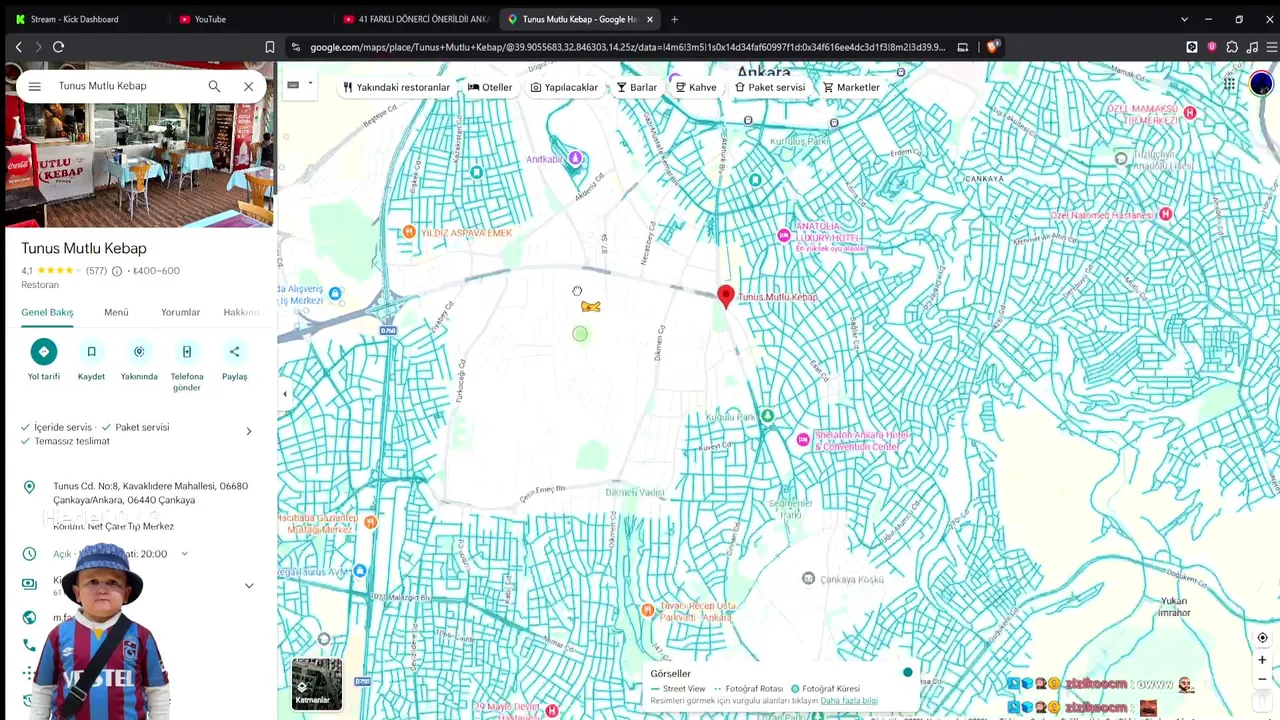Clear the Tunus Mutlu Kebap search
1280x720 pixels.
[249, 86]
